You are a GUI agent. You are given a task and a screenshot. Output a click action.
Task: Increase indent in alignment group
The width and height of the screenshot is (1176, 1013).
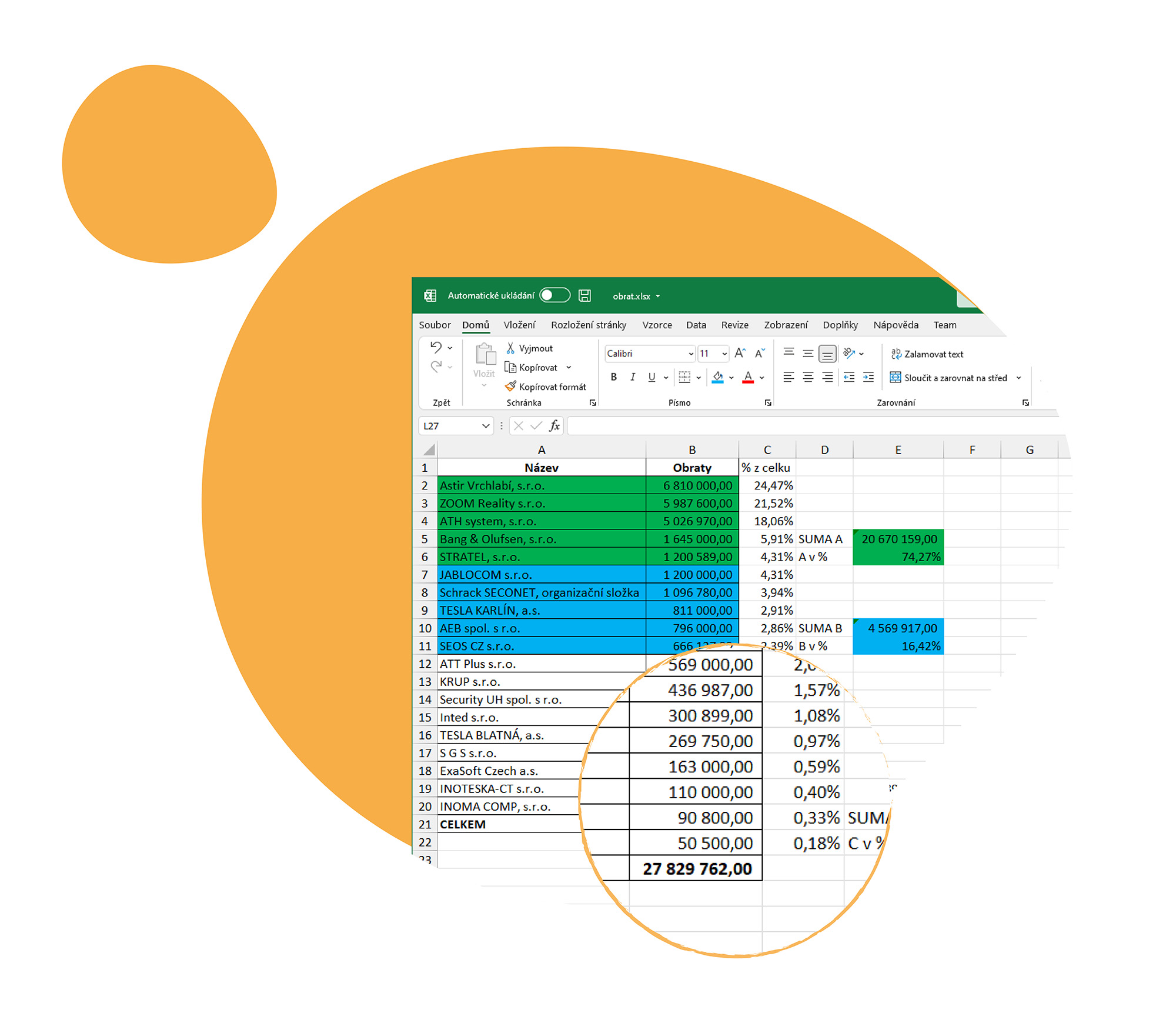pyautogui.click(x=868, y=377)
